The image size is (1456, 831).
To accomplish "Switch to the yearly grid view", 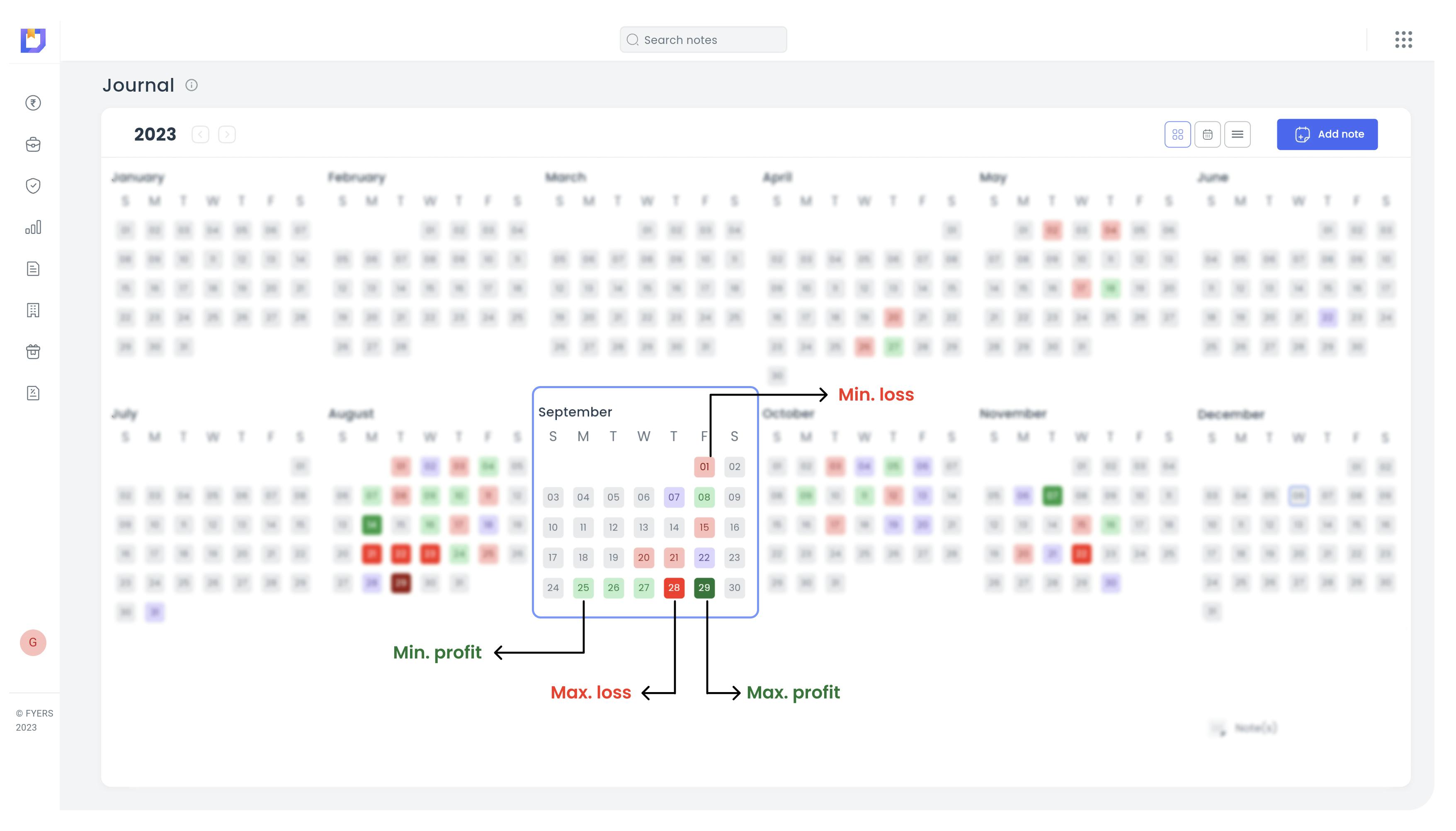I will coord(1177,135).
